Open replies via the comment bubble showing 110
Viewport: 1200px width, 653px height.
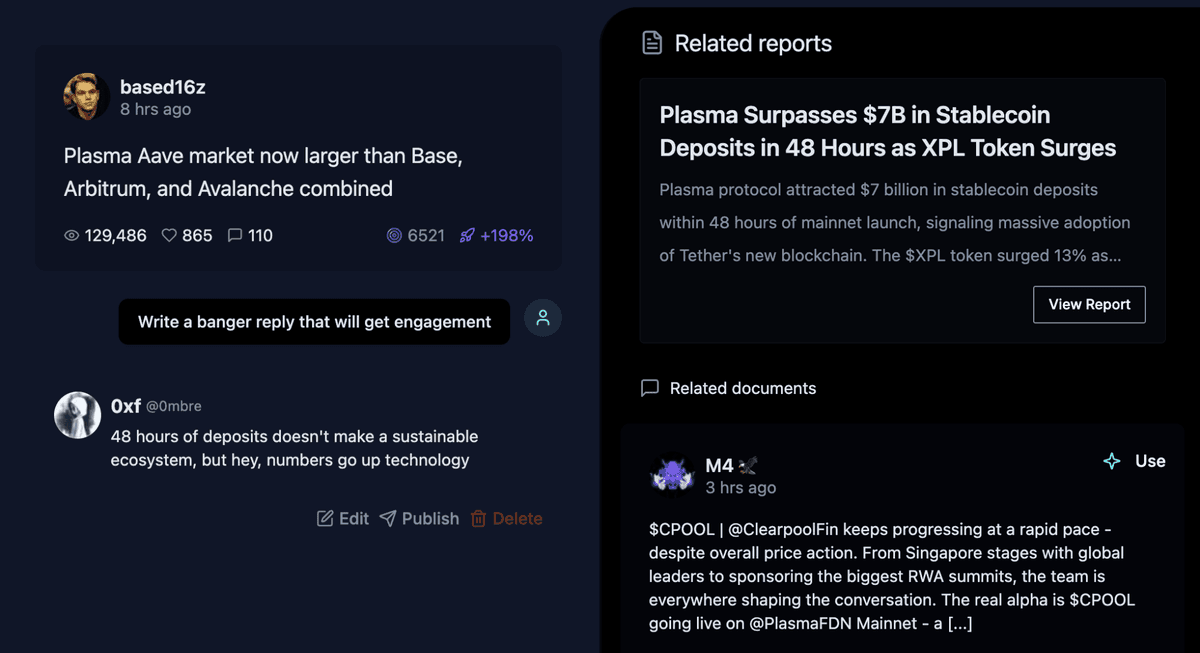click(x=234, y=235)
